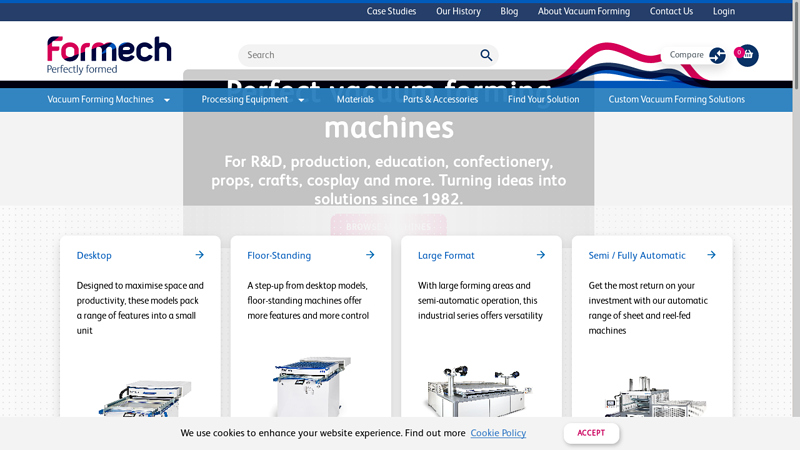Expand Vacuum Forming Machines dropdown

pos(167,100)
